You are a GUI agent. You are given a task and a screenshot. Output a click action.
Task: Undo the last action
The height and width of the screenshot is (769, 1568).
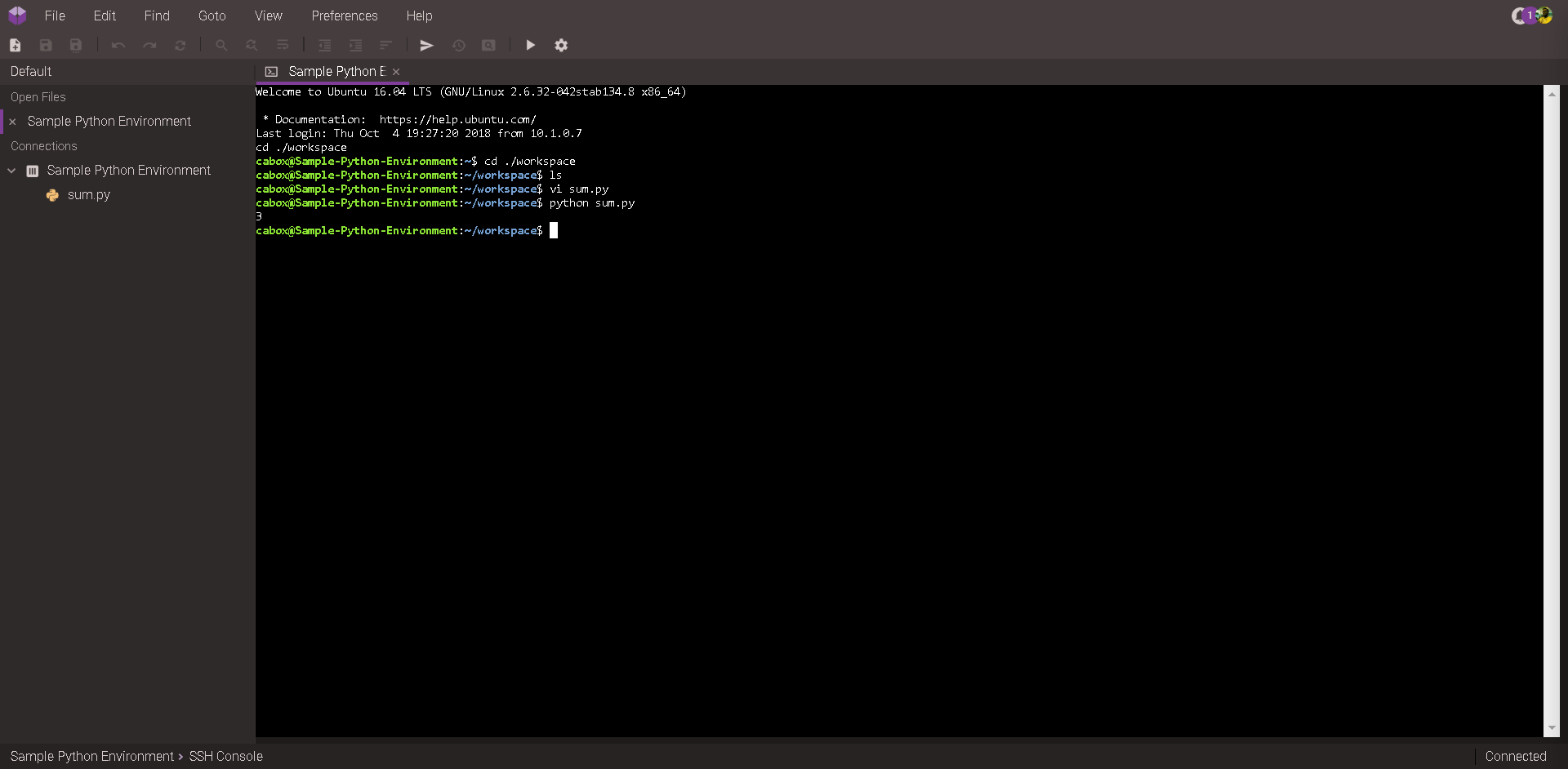point(118,46)
